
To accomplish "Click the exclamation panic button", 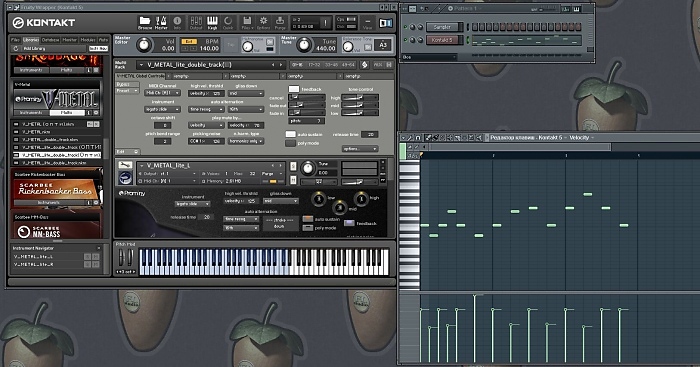I will pyautogui.click(x=325, y=23).
